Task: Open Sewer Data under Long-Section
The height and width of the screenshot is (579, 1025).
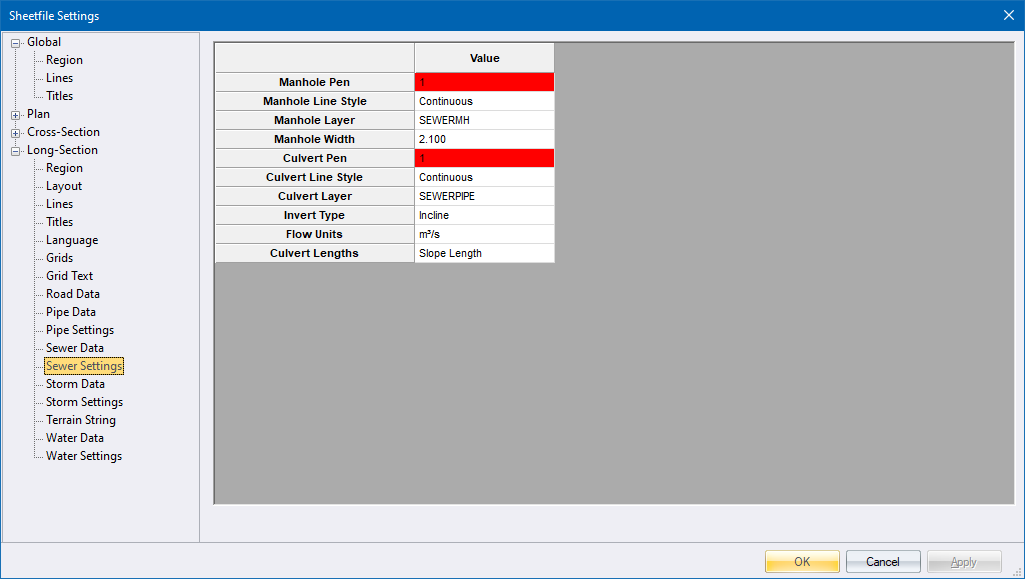Action: pyautogui.click(x=74, y=348)
